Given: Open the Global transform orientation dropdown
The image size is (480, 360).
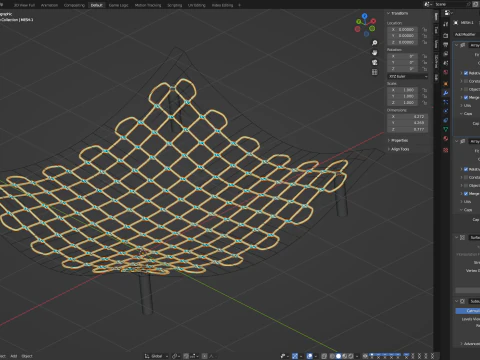Looking at the screenshot, I should tap(156, 356).
